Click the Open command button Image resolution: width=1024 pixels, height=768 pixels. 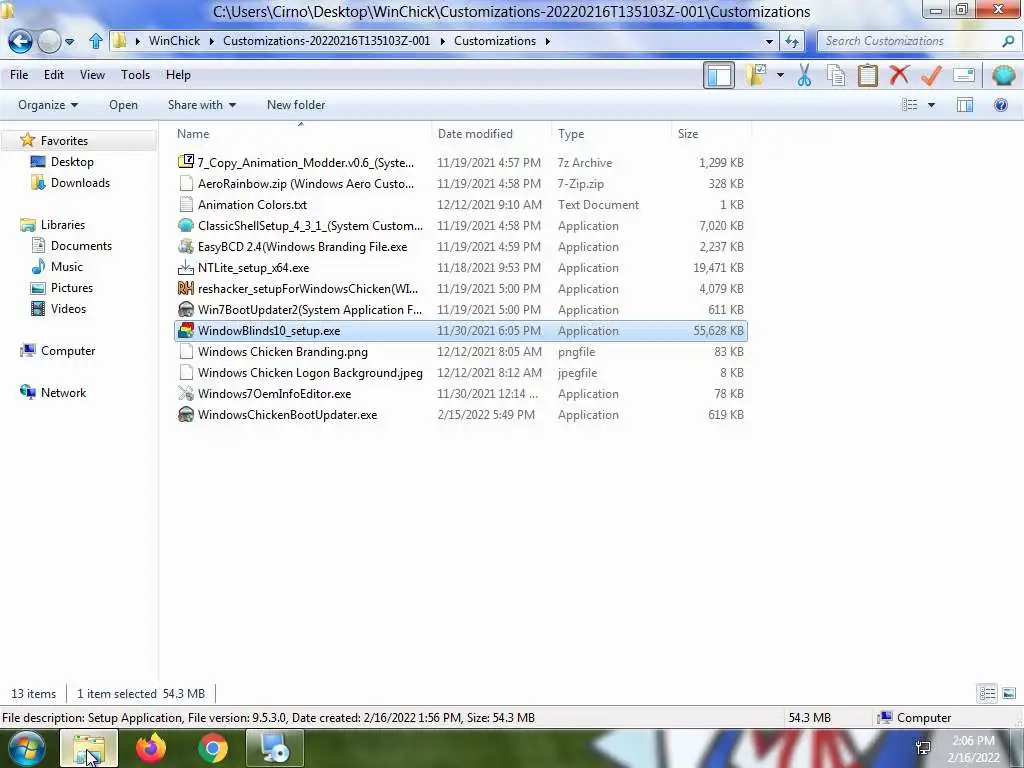(123, 105)
